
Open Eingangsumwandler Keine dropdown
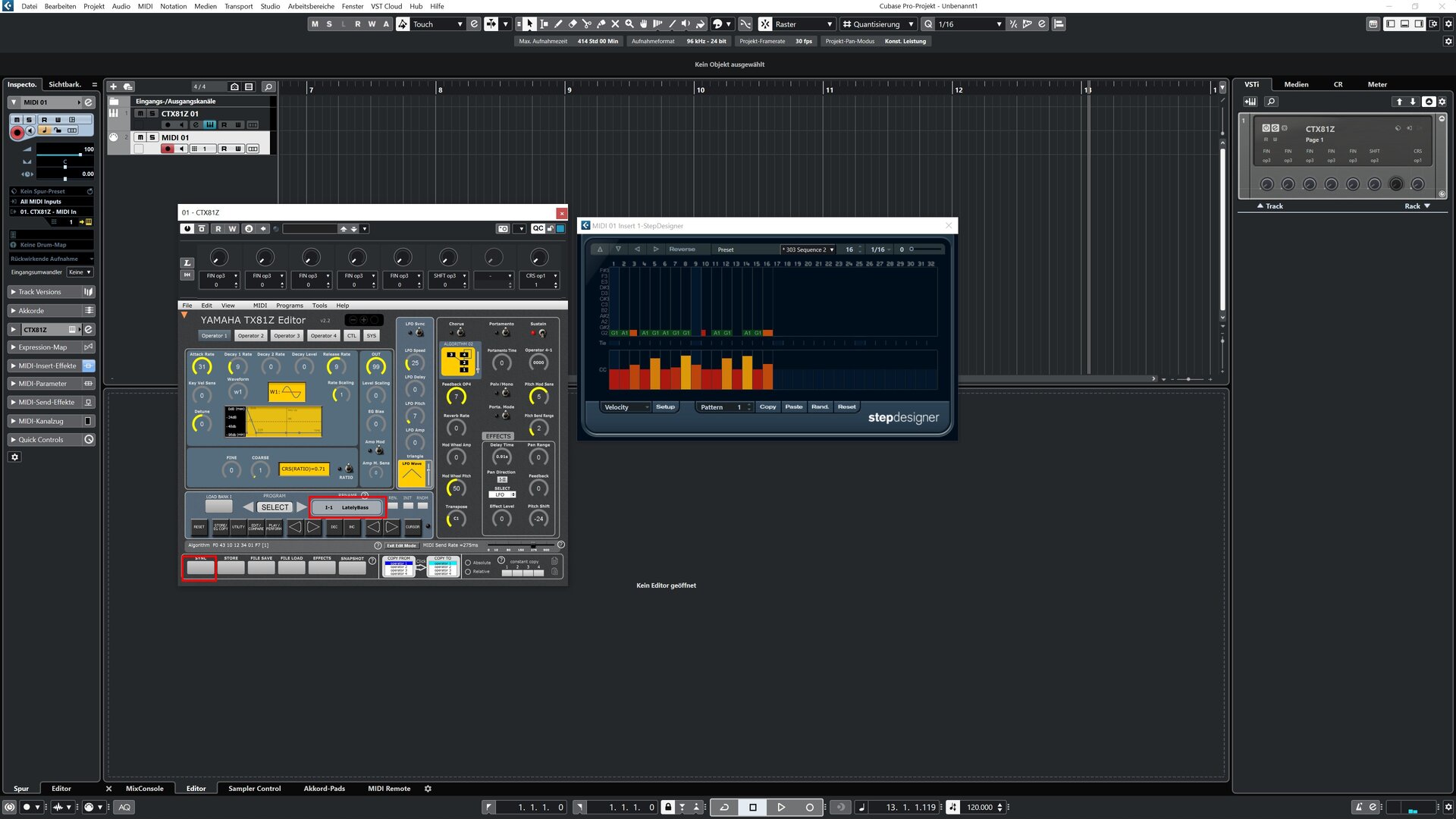click(80, 272)
